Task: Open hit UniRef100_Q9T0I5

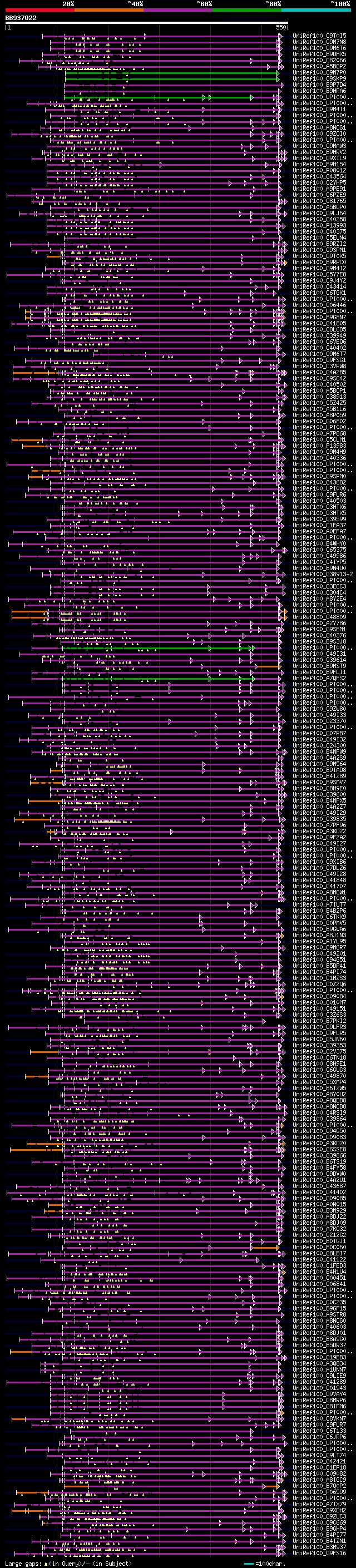Action: click(x=319, y=36)
